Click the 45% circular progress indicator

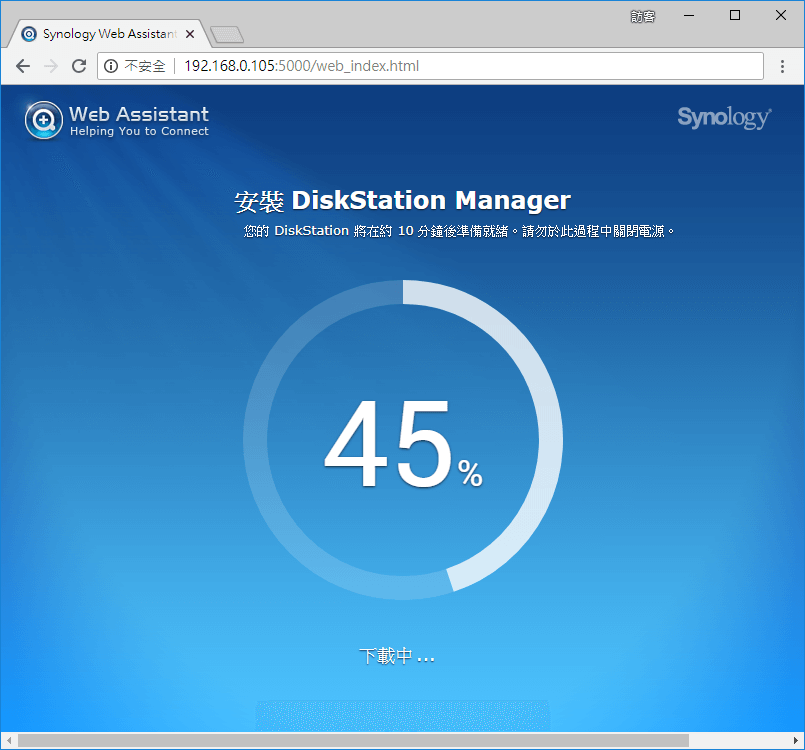tap(402, 440)
